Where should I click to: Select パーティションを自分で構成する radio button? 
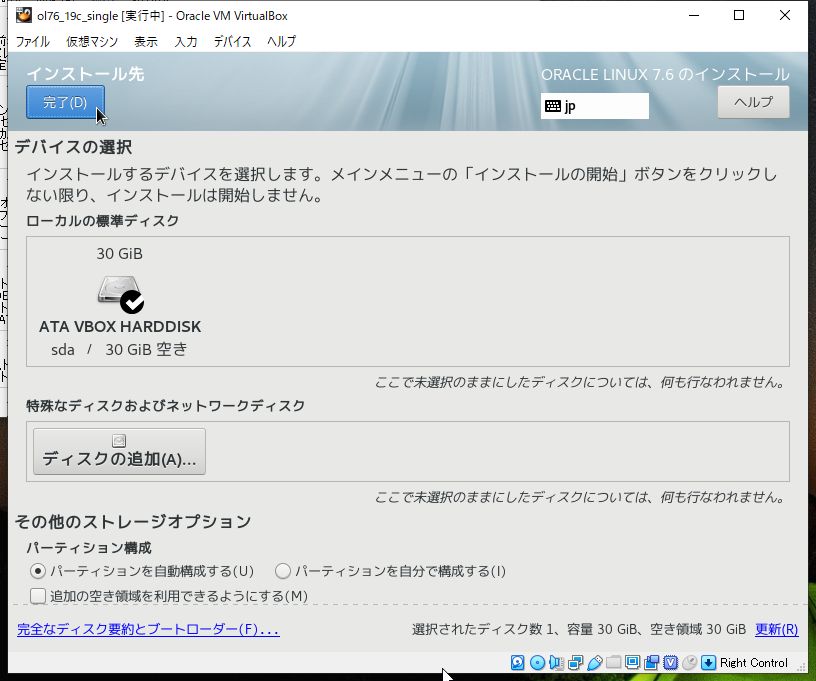[283, 571]
